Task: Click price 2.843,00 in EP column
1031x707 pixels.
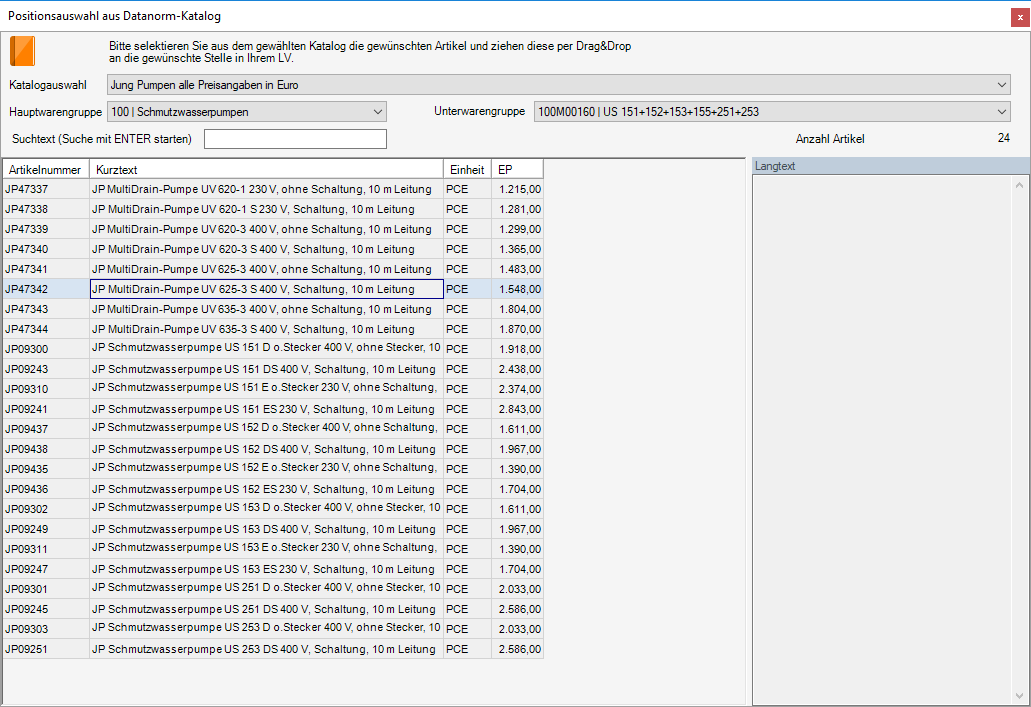Action: tap(519, 409)
